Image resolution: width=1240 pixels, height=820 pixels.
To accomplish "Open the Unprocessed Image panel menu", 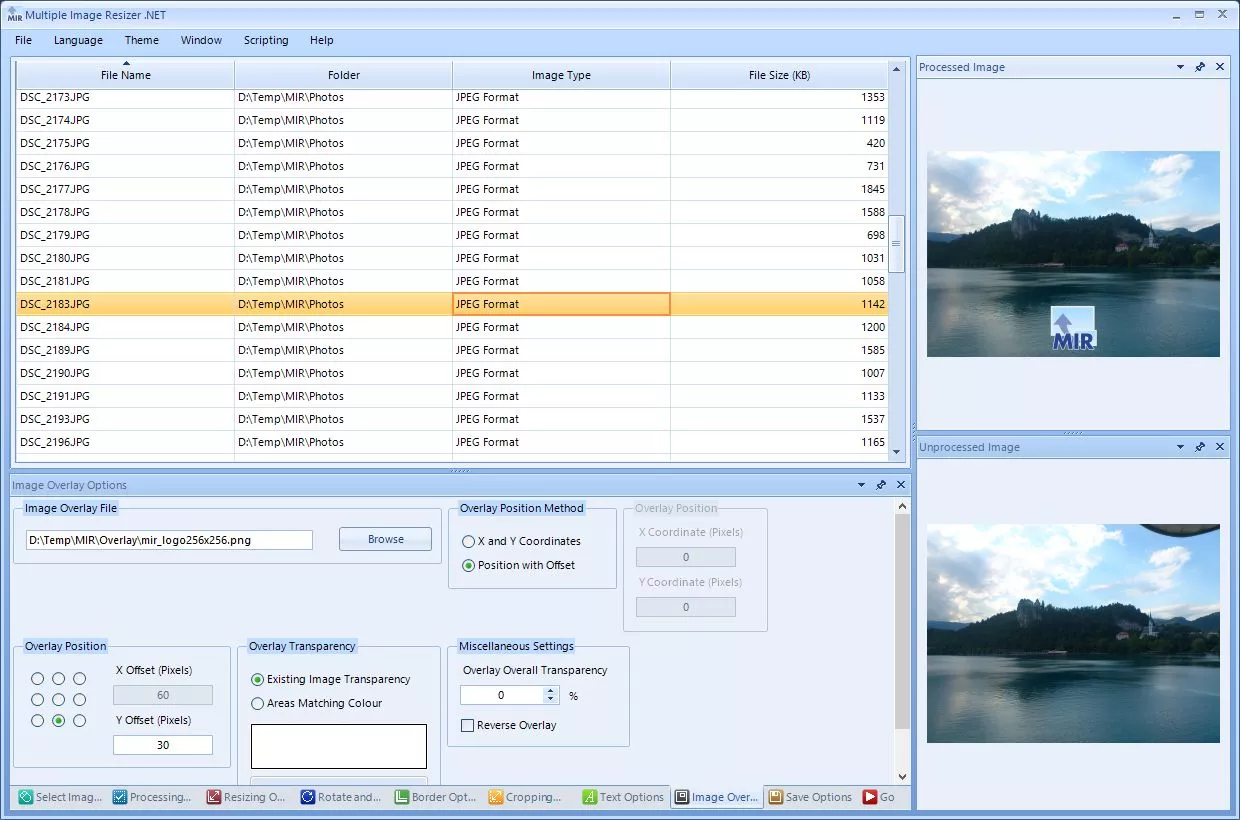I will (x=1180, y=447).
